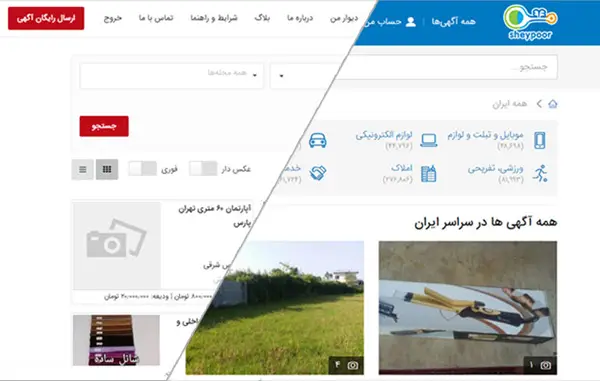Viewport: 600px width, 381px height.
Task: Click the home icon in the breadcrumb
Action: 553,104
